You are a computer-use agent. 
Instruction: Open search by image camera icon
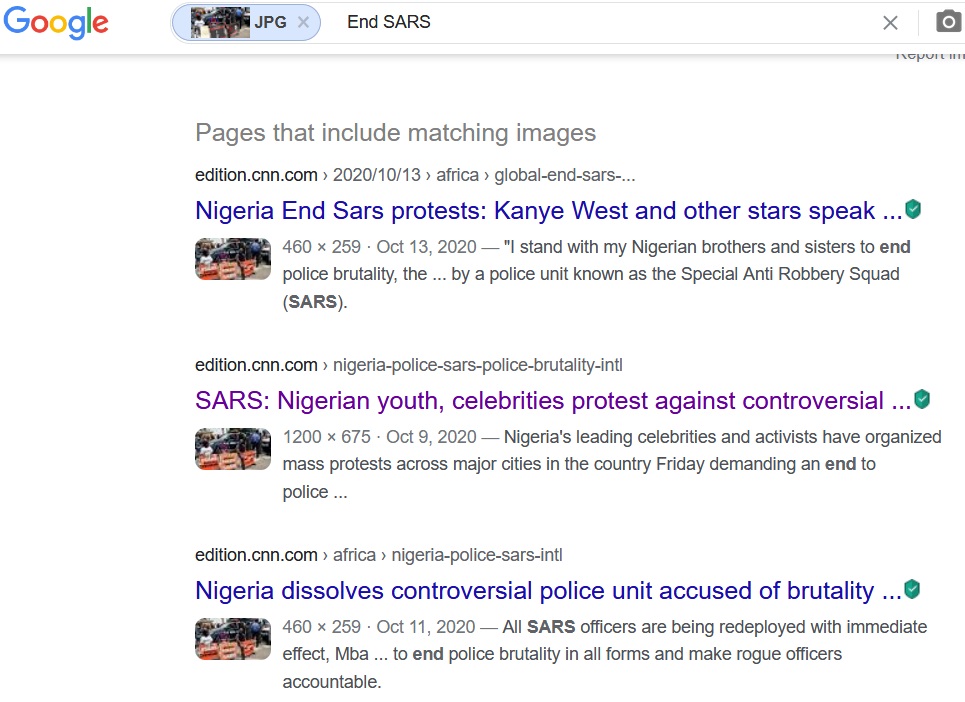948,22
